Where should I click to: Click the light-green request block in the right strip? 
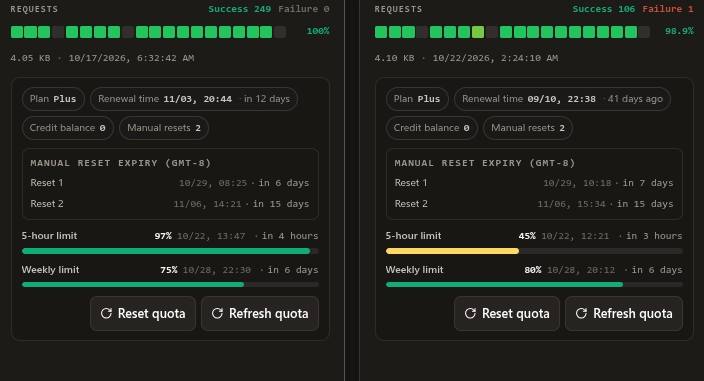coord(478,32)
